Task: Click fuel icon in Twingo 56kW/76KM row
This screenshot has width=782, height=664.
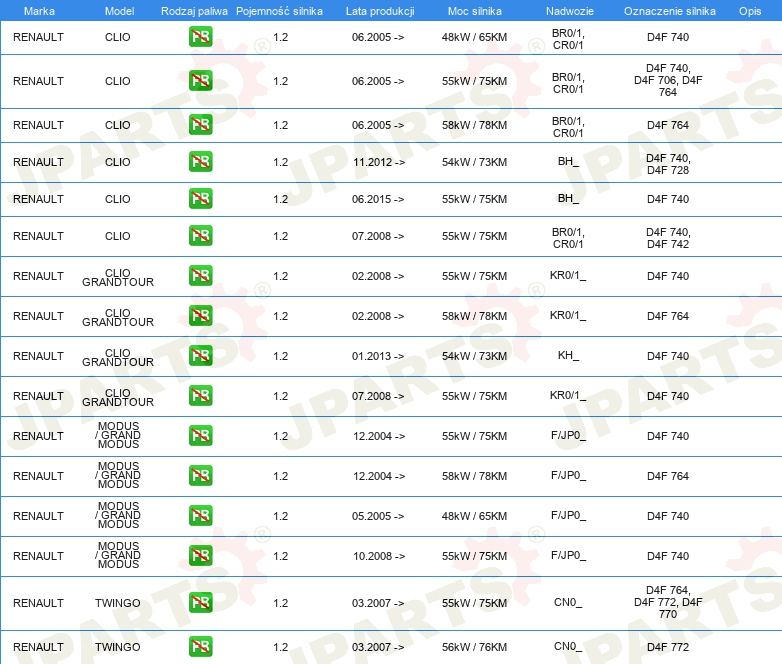Action: pyautogui.click(x=200, y=646)
